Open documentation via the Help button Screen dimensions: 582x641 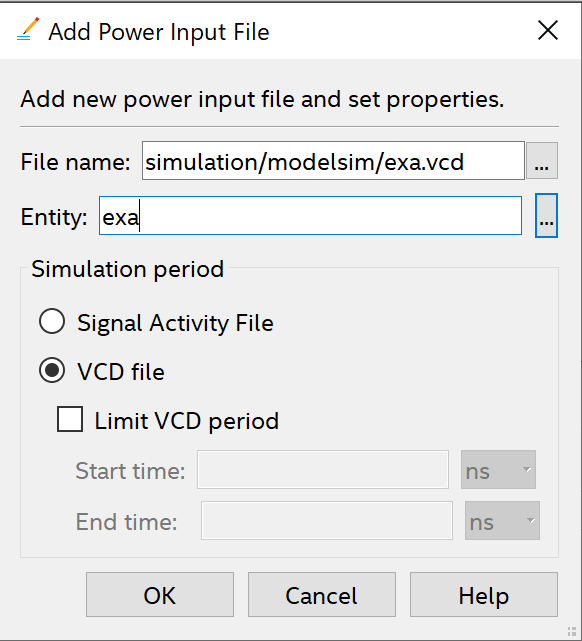[484, 594]
